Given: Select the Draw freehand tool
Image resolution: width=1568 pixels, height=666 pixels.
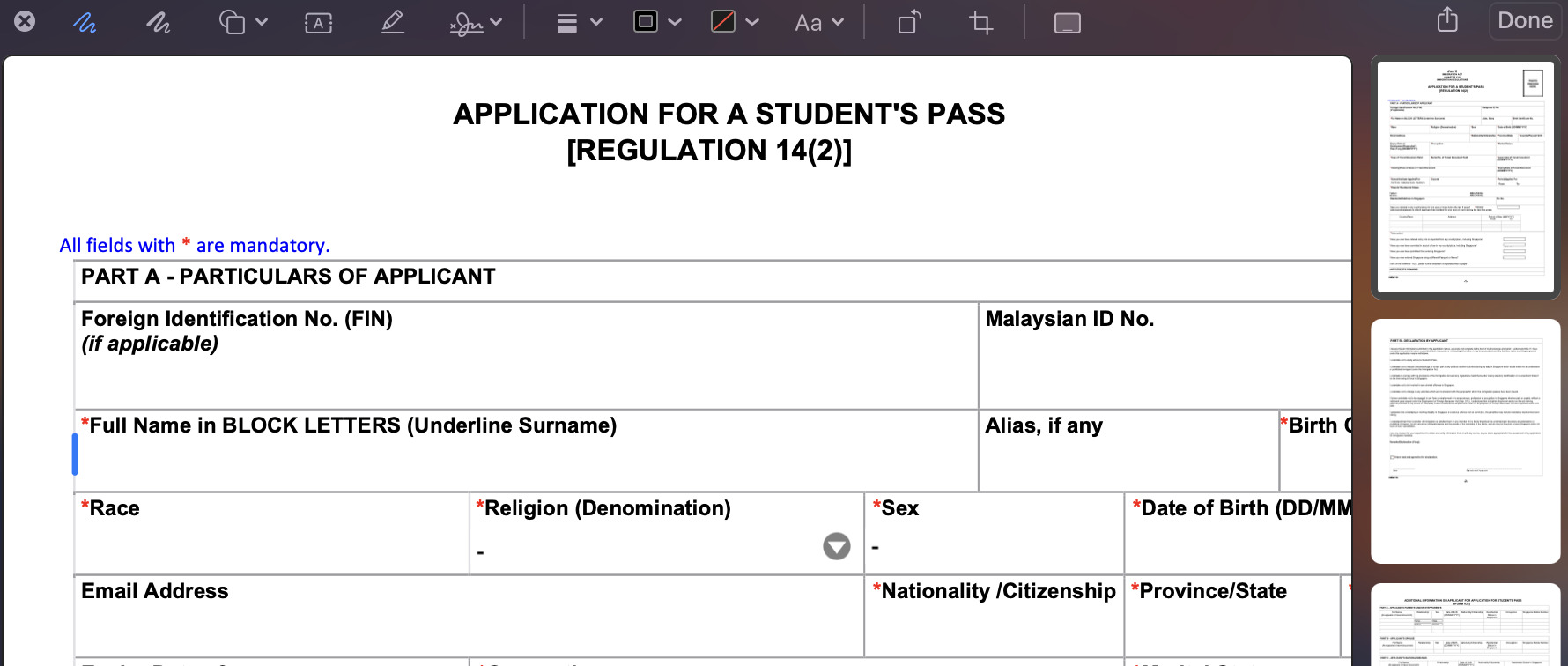Looking at the screenshot, I should (159, 22).
